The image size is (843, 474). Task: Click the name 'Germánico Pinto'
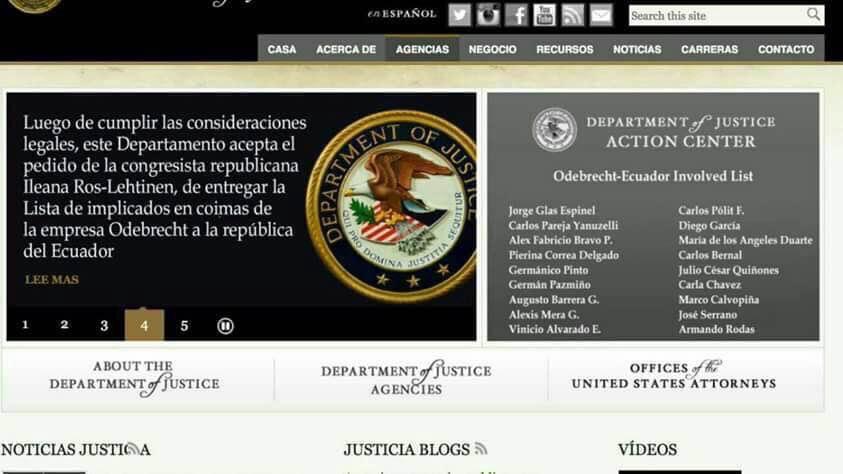pyautogui.click(x=548, y=270)
